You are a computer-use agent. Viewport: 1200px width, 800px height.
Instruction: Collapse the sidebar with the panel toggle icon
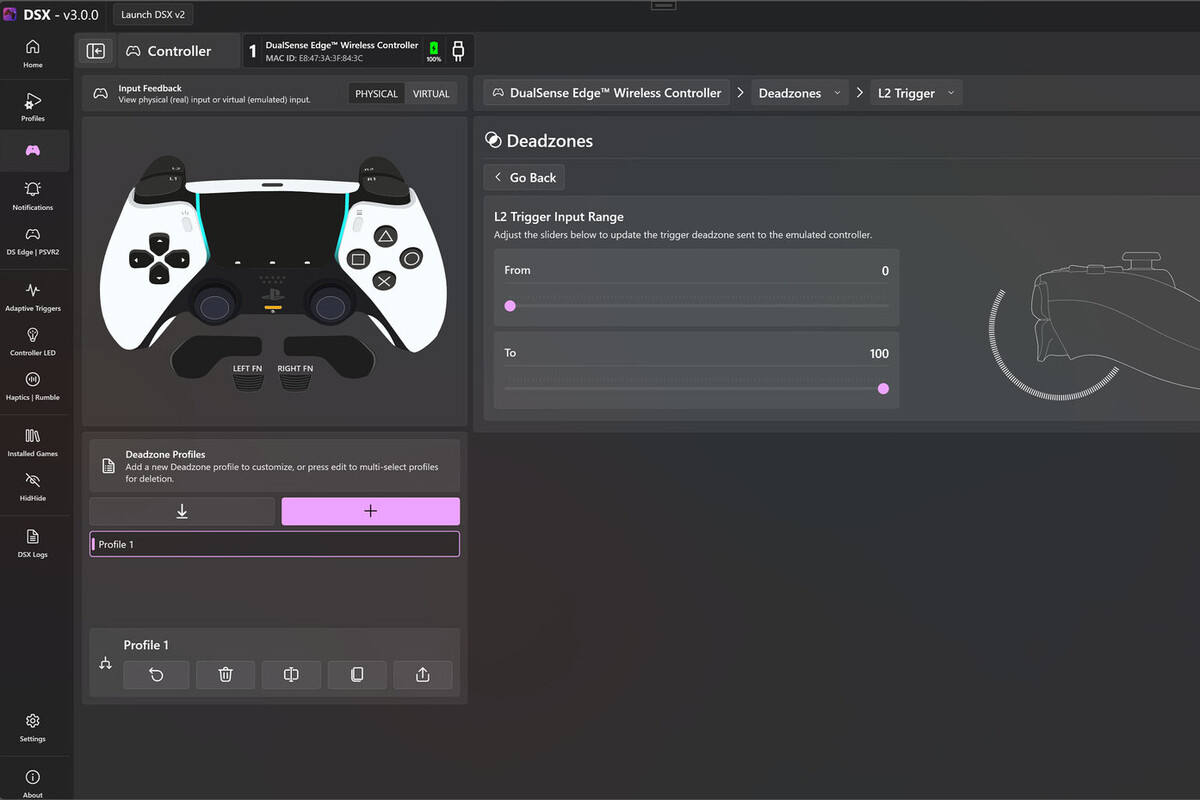pyautogui.click(x=96, y=51)
